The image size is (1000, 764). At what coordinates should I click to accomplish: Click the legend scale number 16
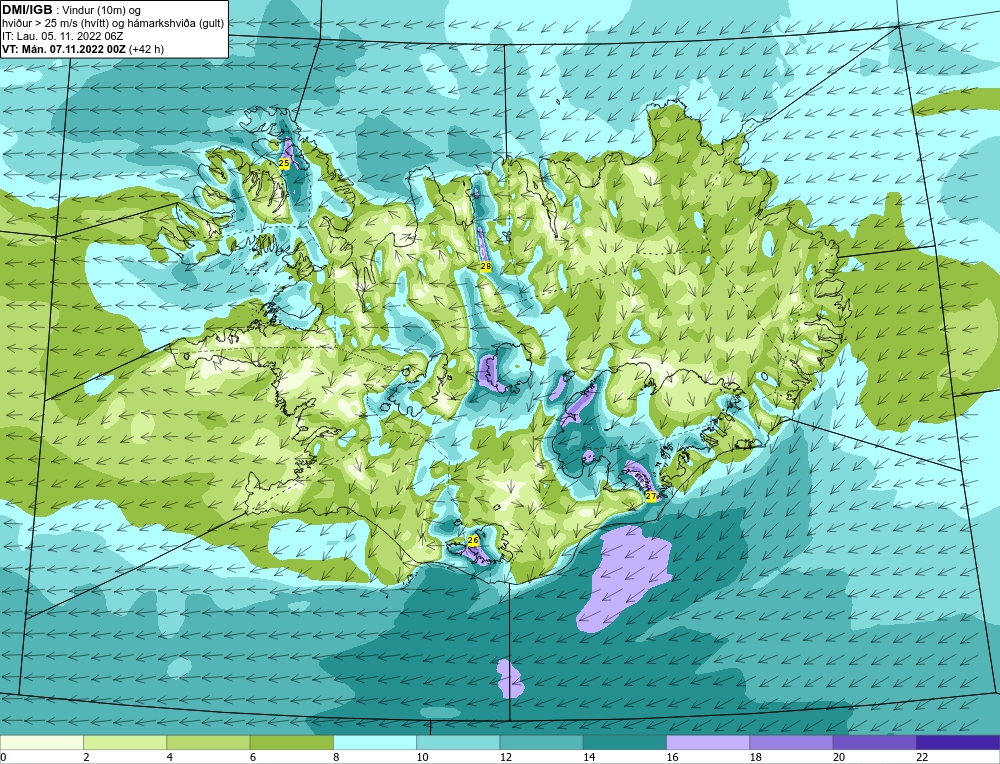[x=672, y=757]
